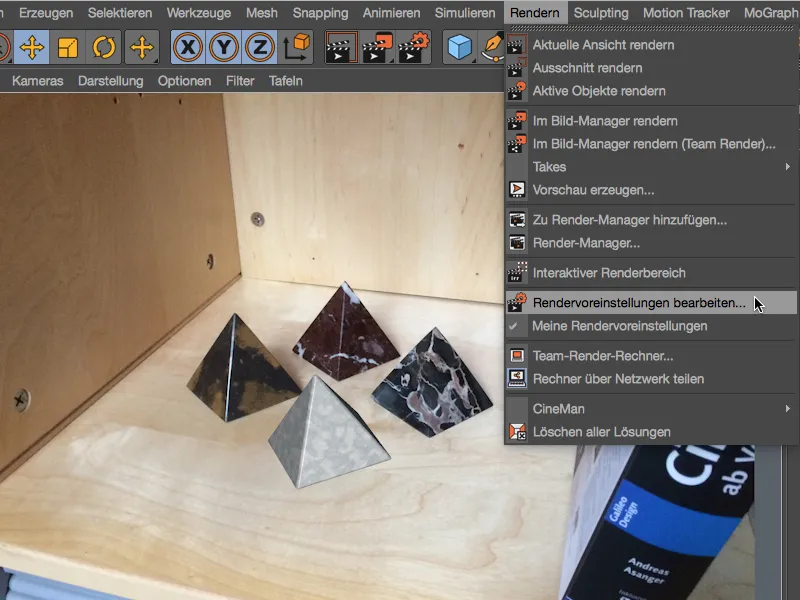
Task: Open the Mesh menu
Action: [x=262, y=13]
